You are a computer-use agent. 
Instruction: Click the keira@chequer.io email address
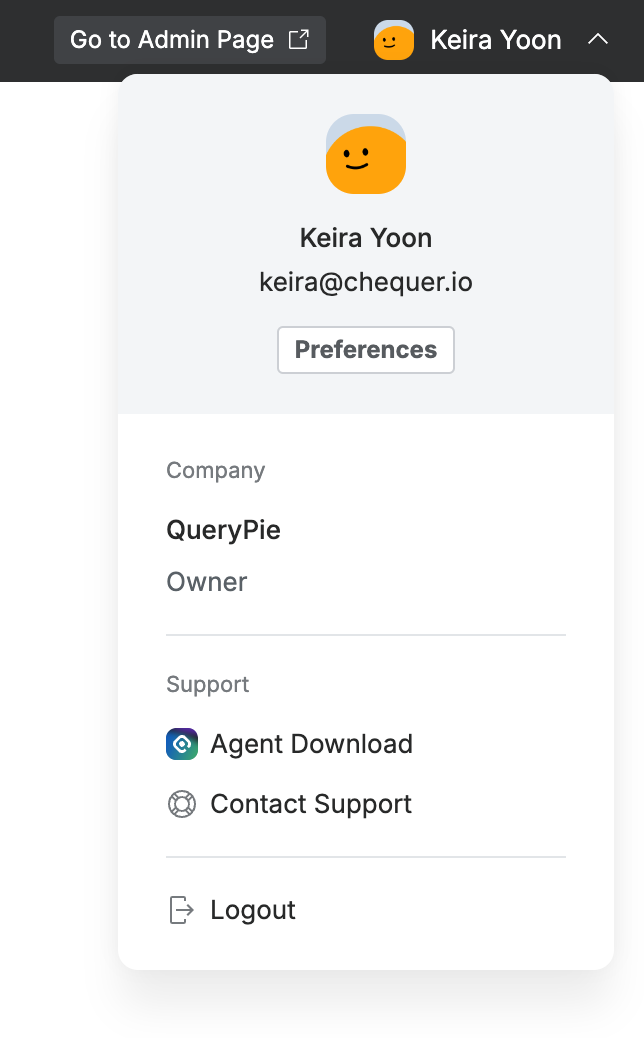pos(366,283)
